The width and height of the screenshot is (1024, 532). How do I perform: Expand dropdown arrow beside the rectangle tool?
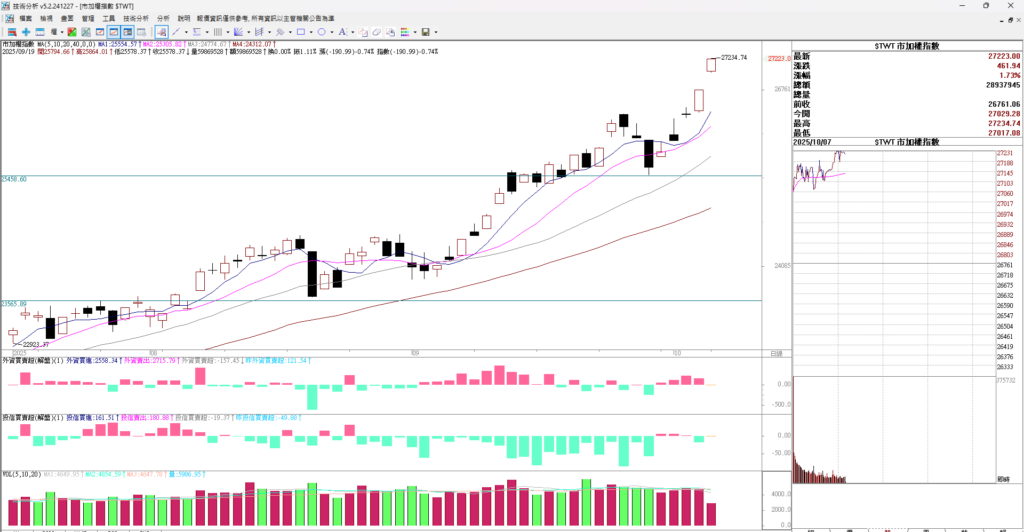point(311,32)
